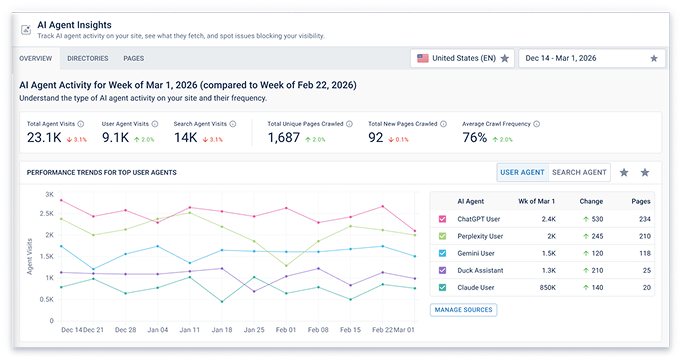This screenshot has height=361, width=683.
Task: Click the ChatGPT User agent name
Action: pyautogui.click(x=478, y=219)
